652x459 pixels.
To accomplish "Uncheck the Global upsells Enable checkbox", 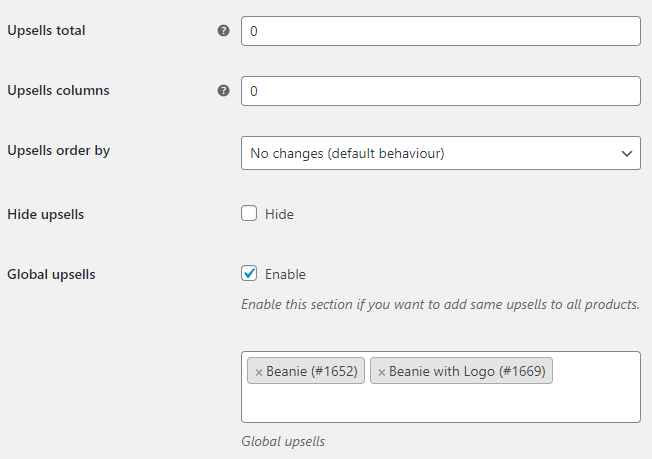I will pos(249,273).
